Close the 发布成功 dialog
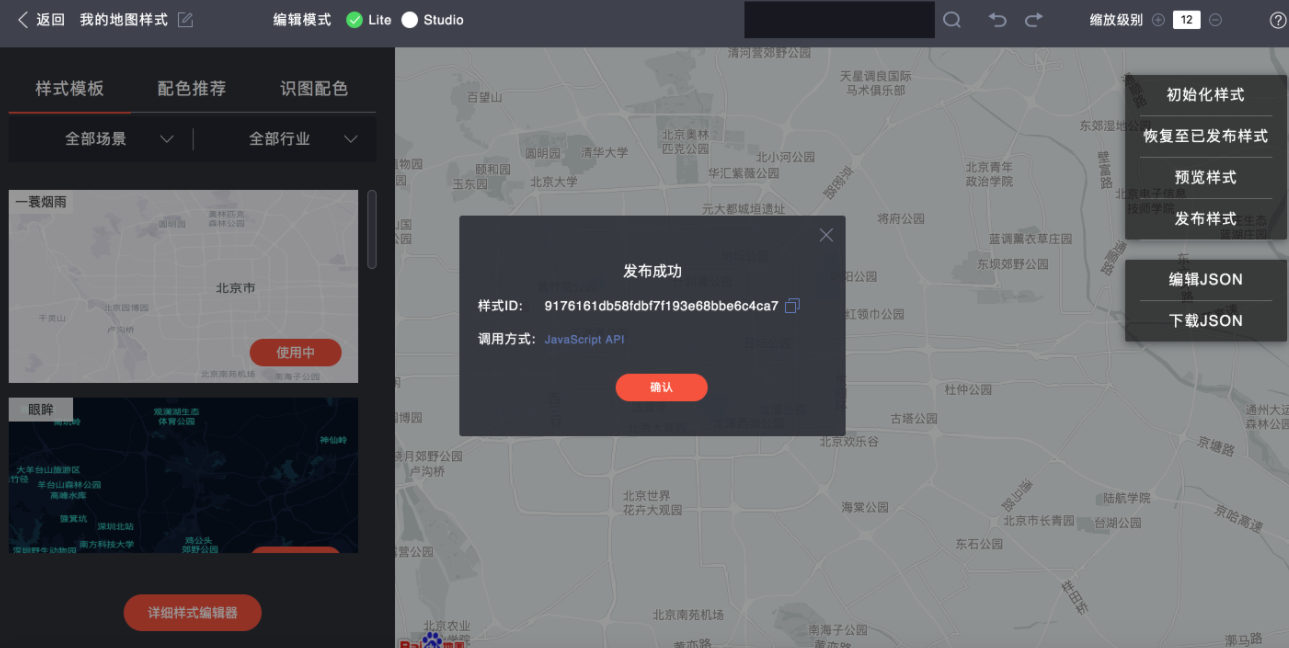Screen dimensions: 1289x648 pyautogui.click(x=826, y=235)
